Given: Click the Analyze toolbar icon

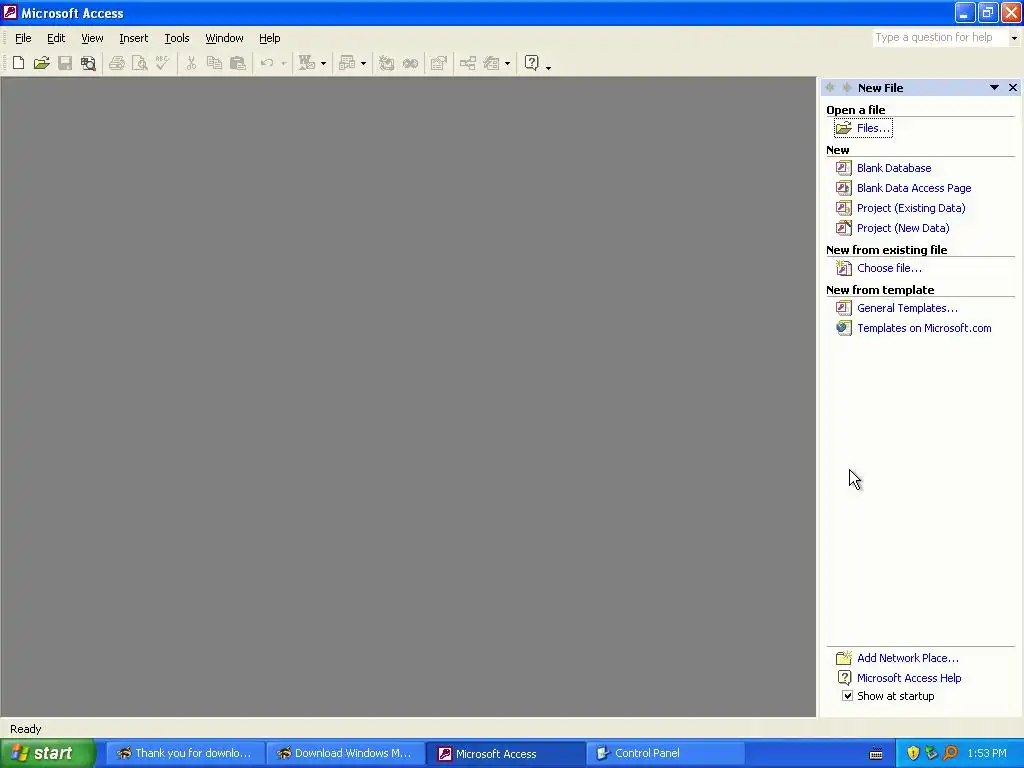Looking at the screenshot, I should click(x=347, y=63).
